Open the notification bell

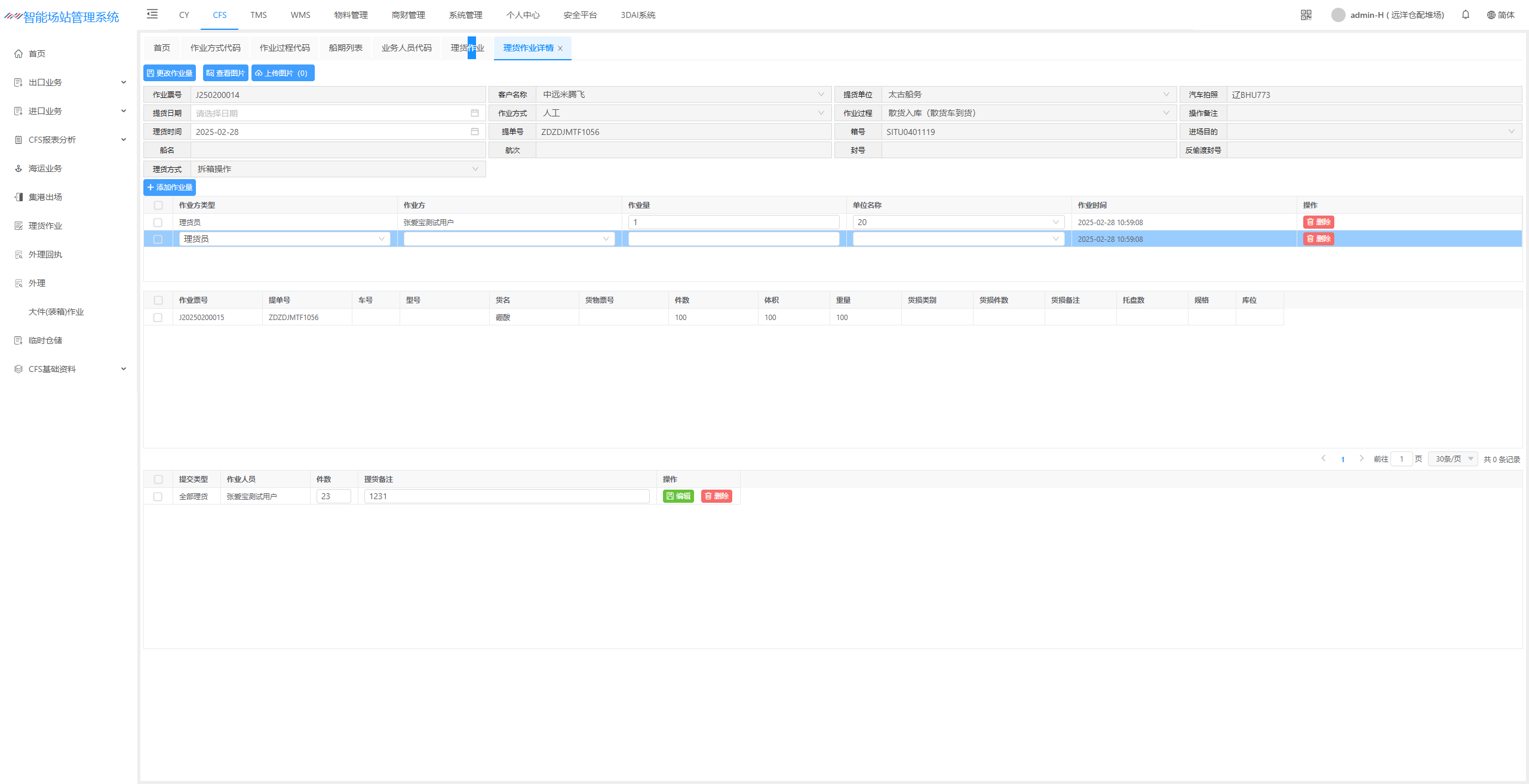pyautogui.click(x=1466, y=15)
